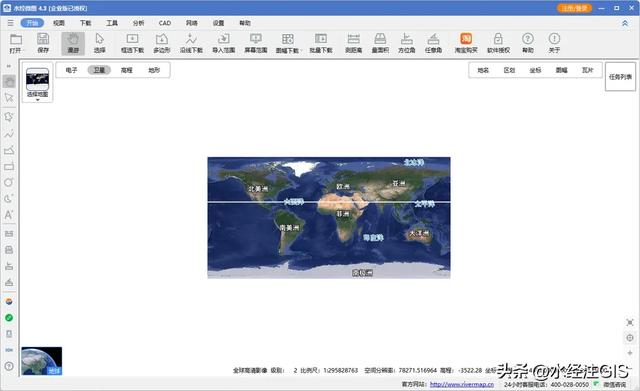
Task: Expand left sidebar via top double arrow
Action: [x=9, y=66]
